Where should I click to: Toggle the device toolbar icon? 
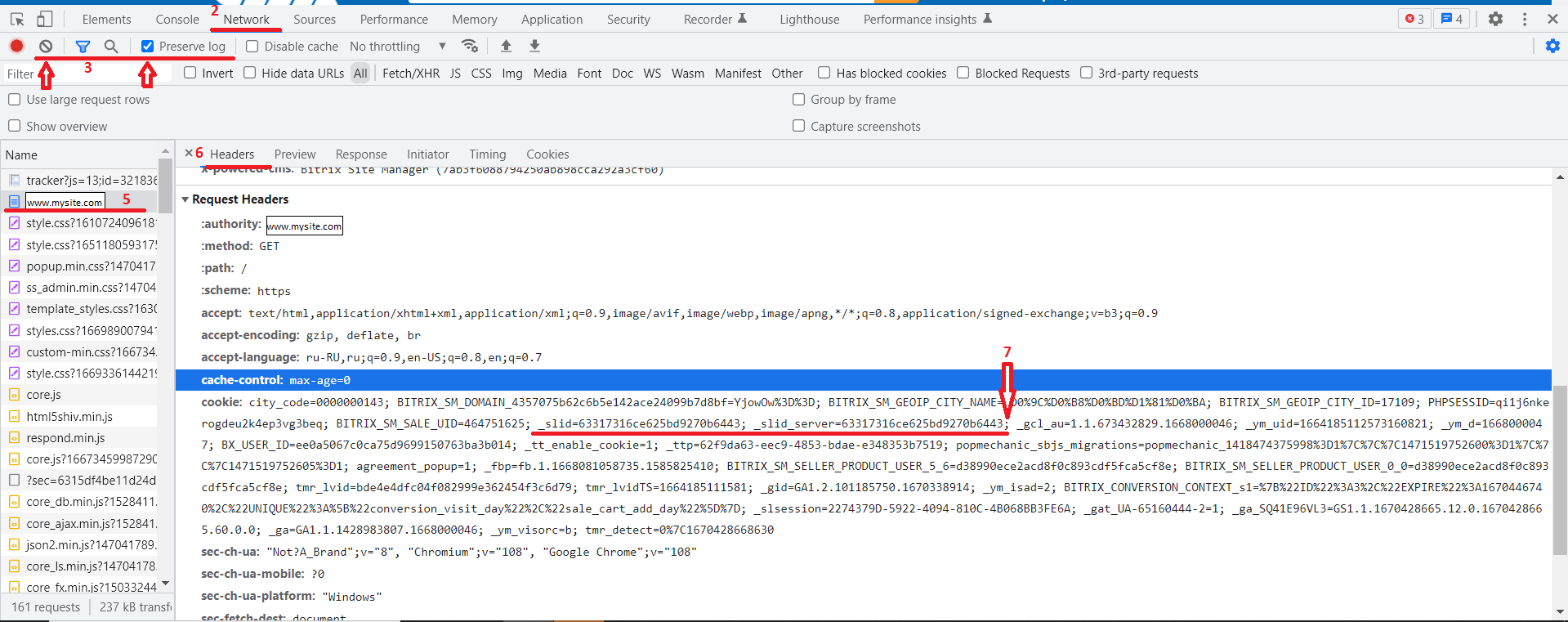click(x=45, y=19)
